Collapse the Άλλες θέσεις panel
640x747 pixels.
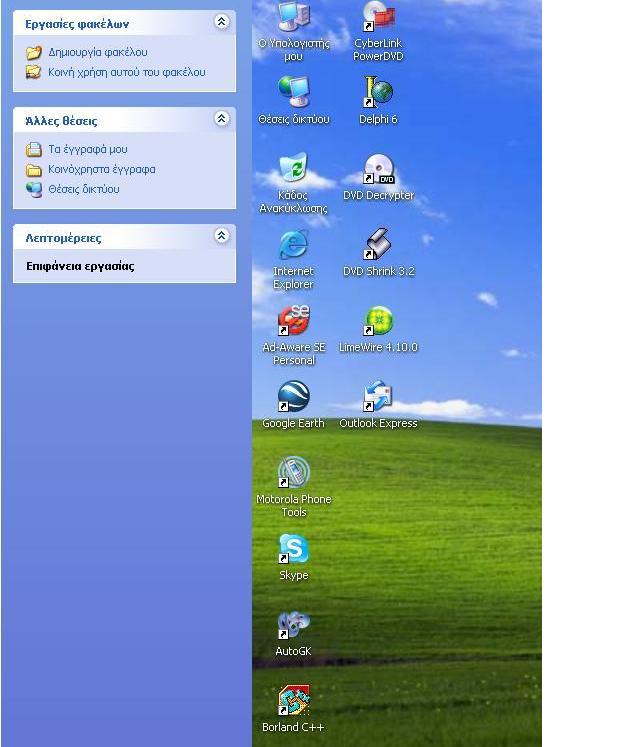click(222, 119)
